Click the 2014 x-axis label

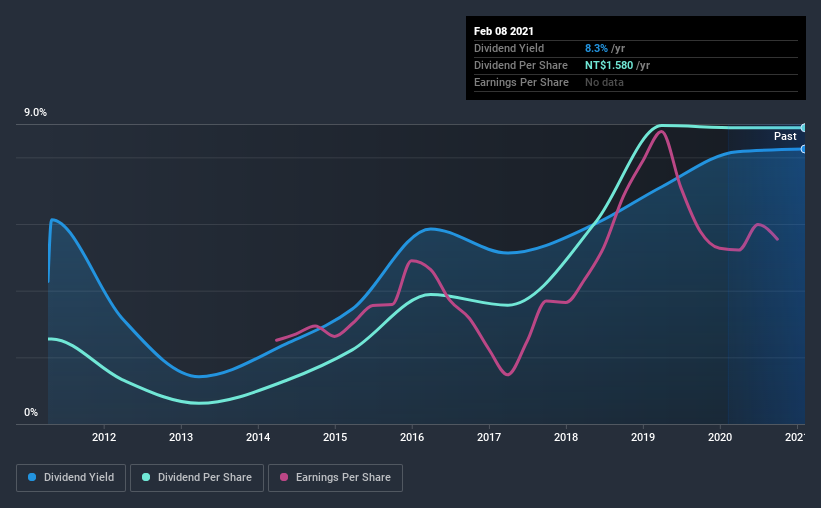point(258,437)
